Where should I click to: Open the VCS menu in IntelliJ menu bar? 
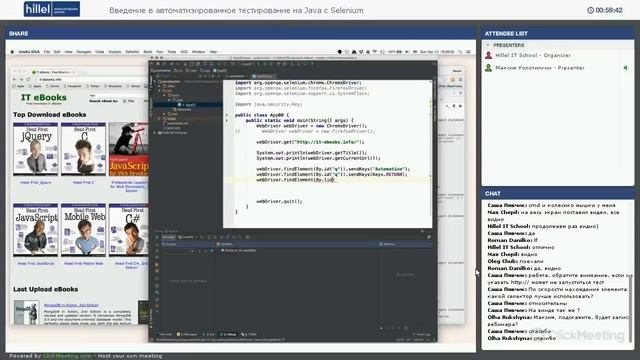point(184,52)
